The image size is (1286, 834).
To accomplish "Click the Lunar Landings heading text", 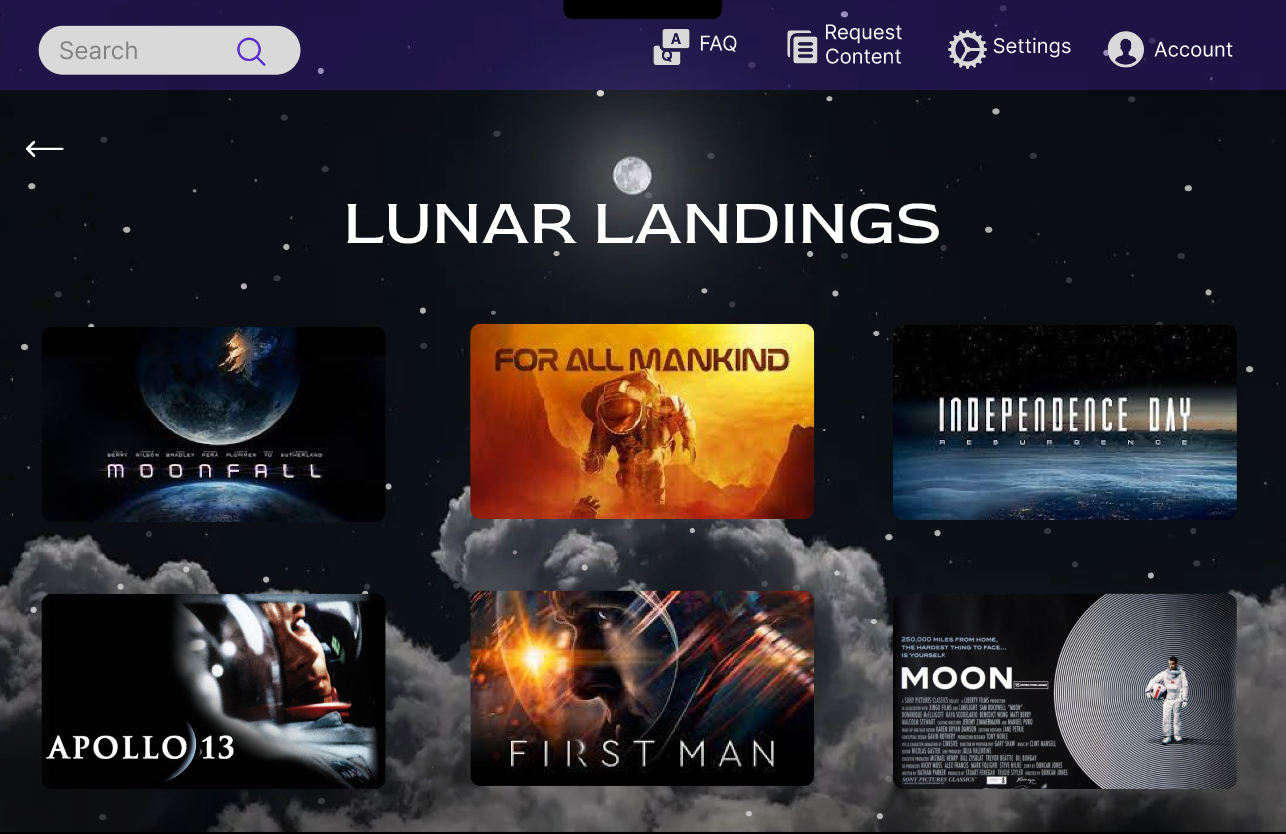I will 642,223.
